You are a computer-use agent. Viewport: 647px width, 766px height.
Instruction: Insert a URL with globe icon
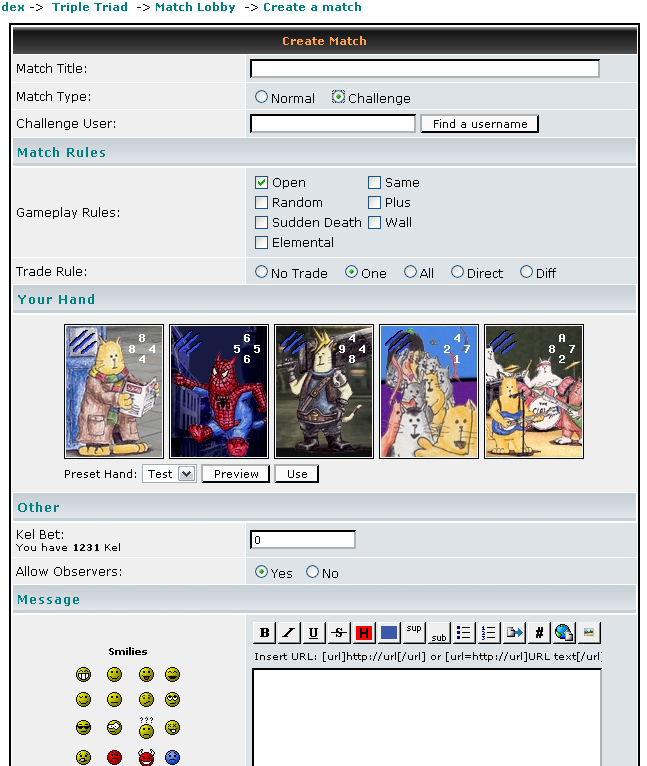[564, 633]
